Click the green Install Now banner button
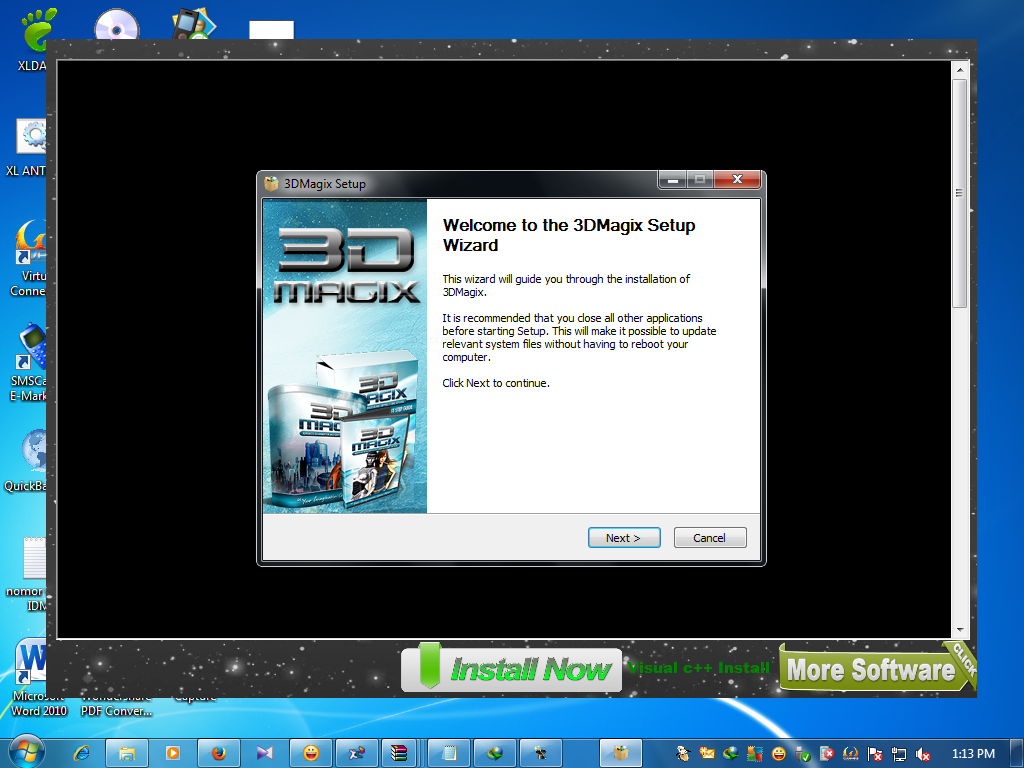The image size is (1024, 768). coord(511,669)
